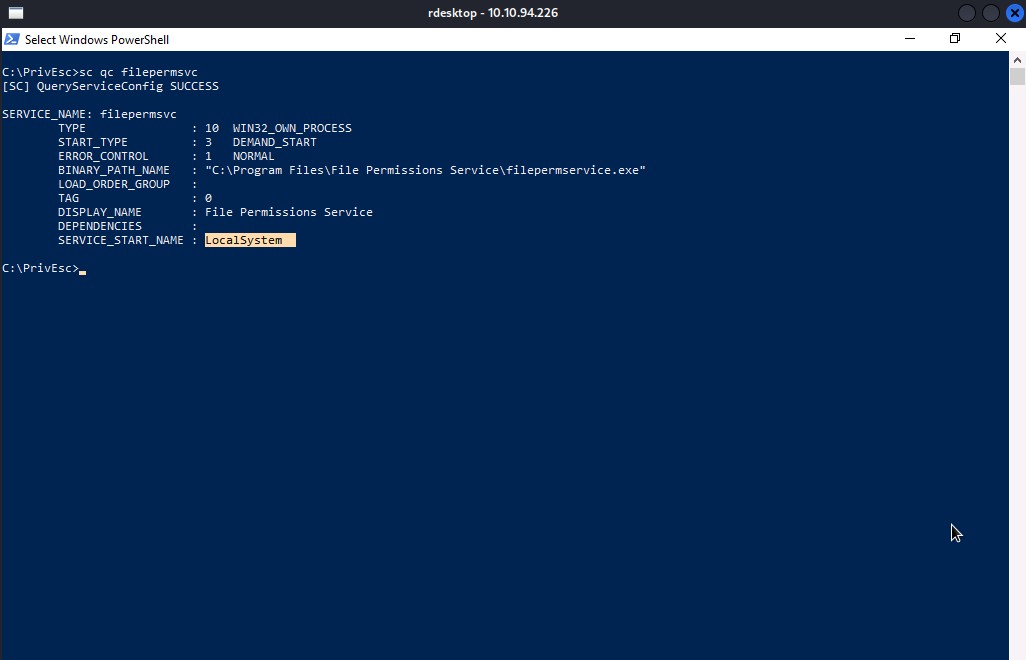This screenshot has width=1026, height=660.
Task: Click the rdesktop maximize circle button
Action: coord(991,13)
